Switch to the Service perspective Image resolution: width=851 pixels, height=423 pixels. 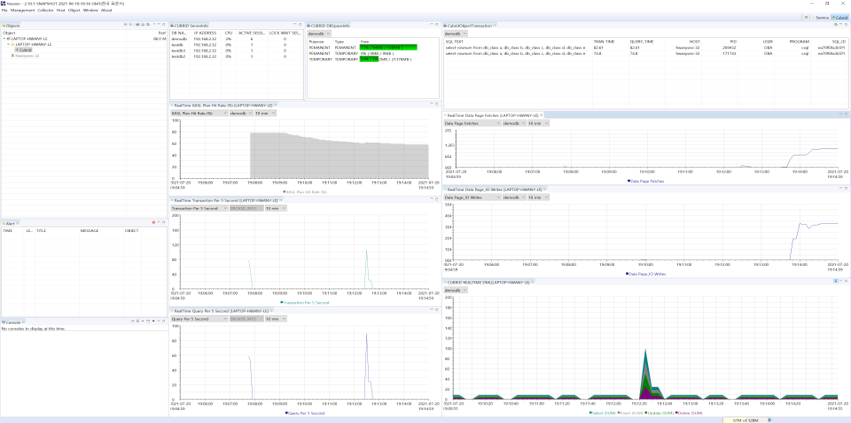click(x=821, y=17)
